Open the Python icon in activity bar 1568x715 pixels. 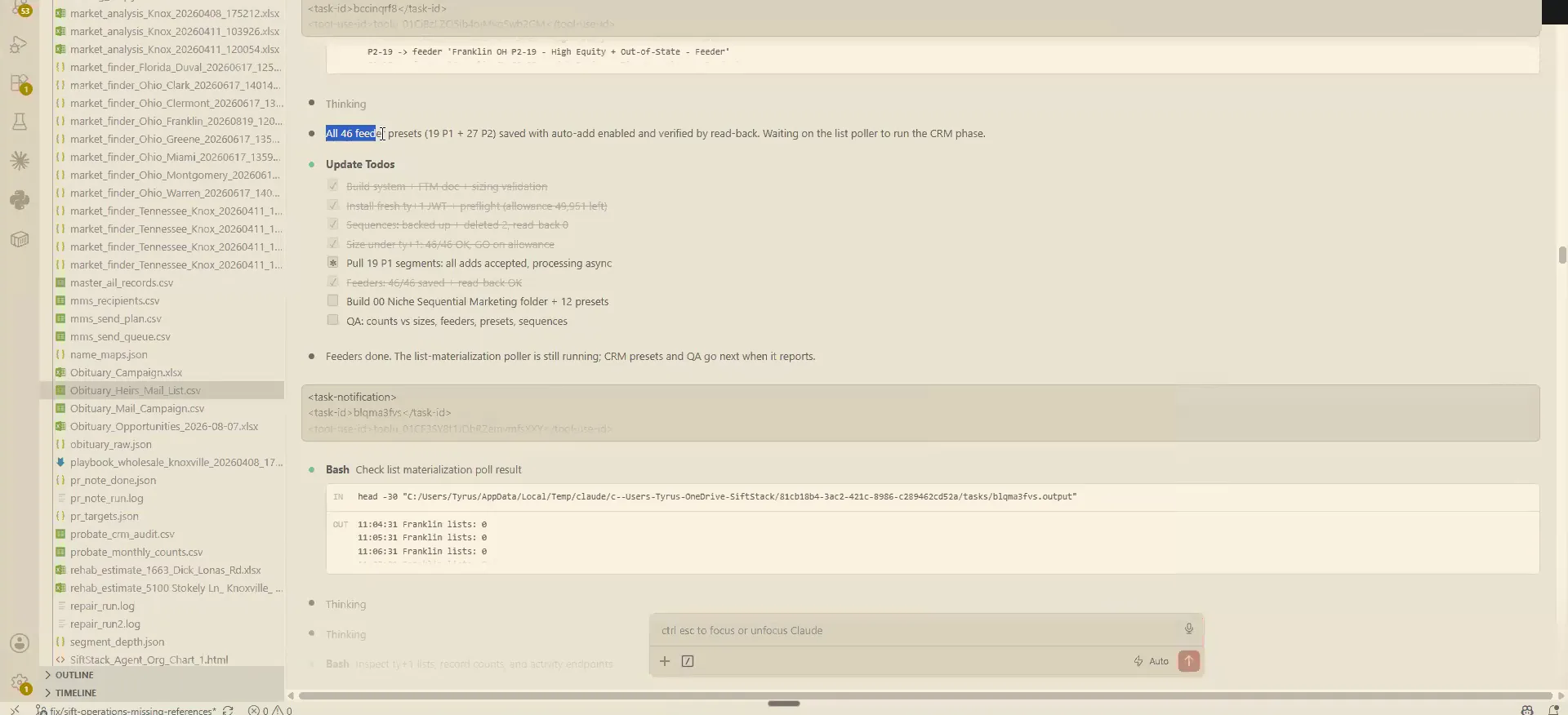[x=20, y=200]
